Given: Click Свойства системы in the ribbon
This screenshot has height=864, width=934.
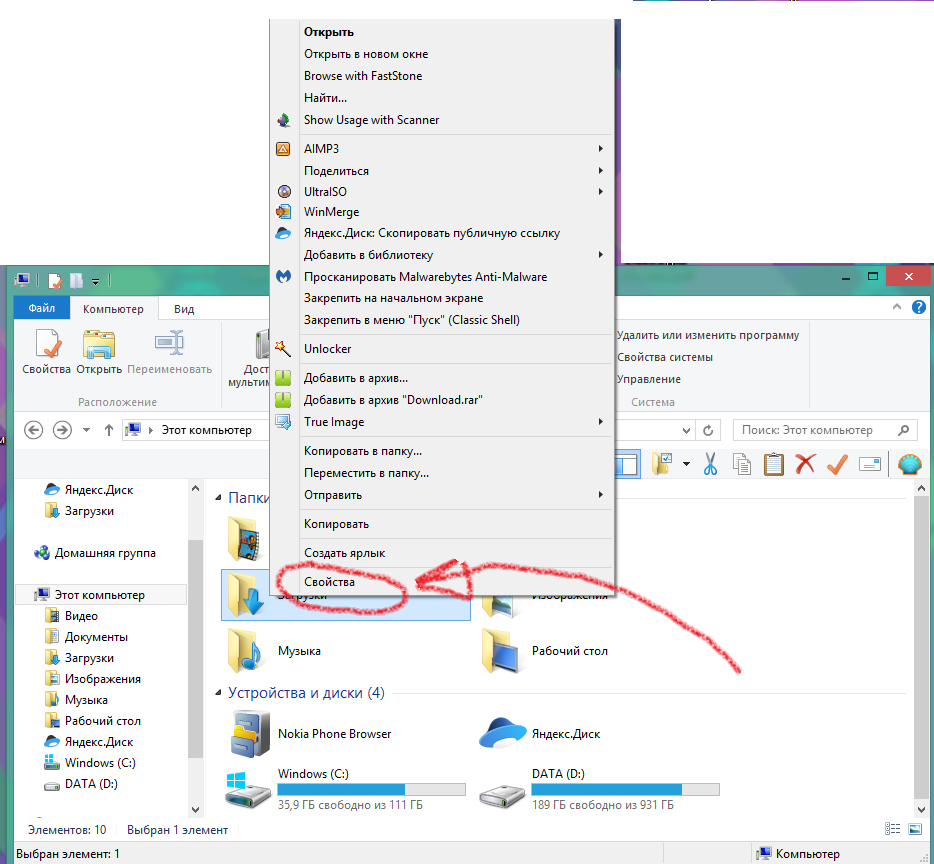Looking at the screenshot, I should pos(664,357).
